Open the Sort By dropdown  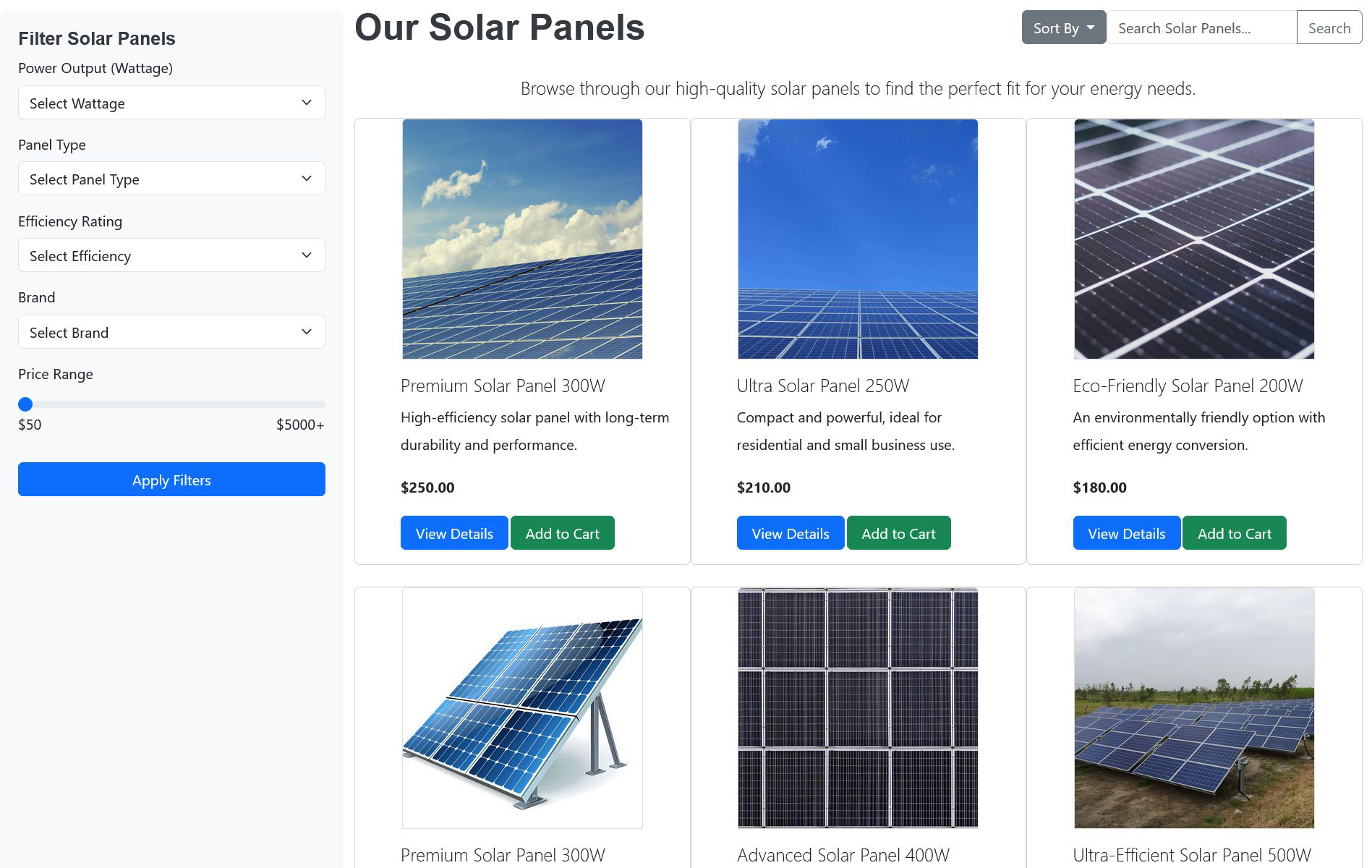tap(1063, 28)
